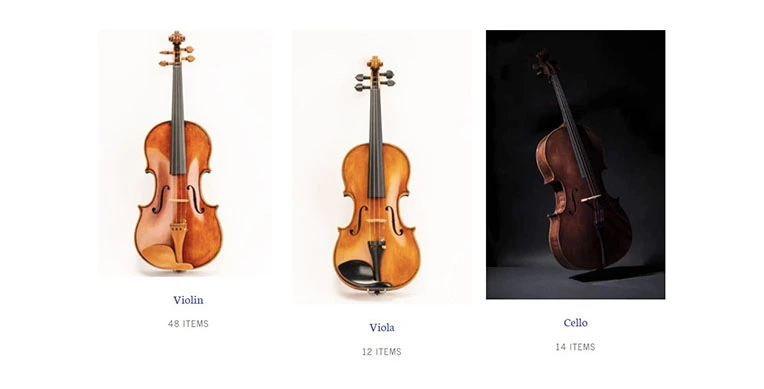This screenshot has height=389, width=764.
Task: Click the violin's orange tuning pegs
Action: 177,56
